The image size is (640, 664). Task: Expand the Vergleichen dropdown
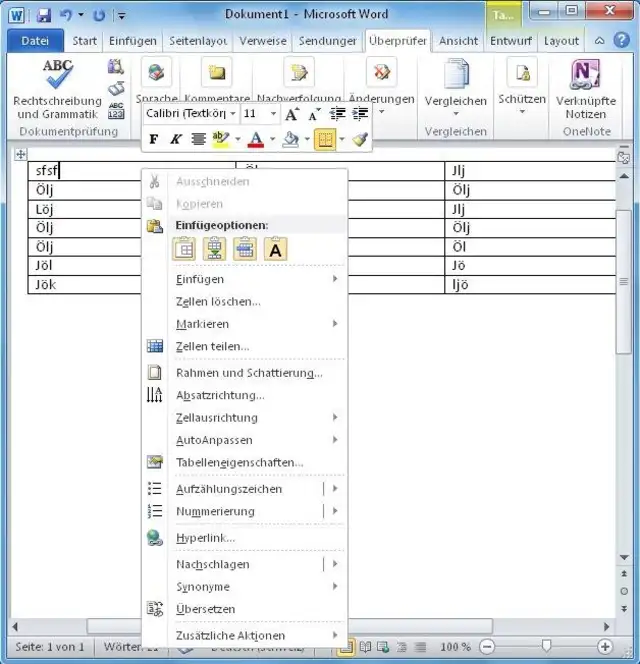tap(456, 113)
